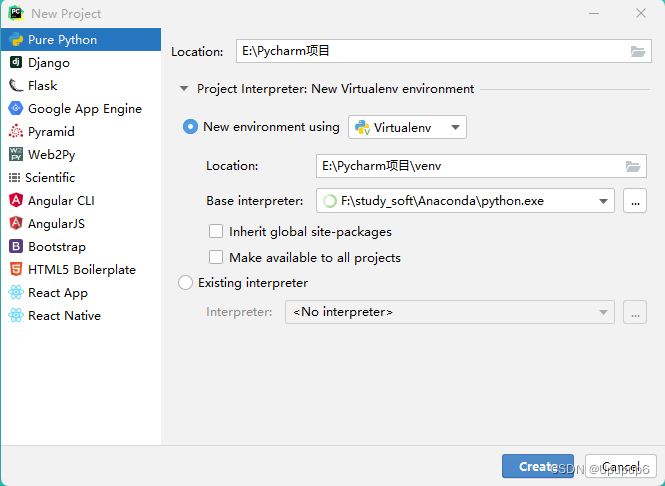Screen dimensions: 665x486
Task: Collapse the Project Interpreter section
Action: (184, 89)
